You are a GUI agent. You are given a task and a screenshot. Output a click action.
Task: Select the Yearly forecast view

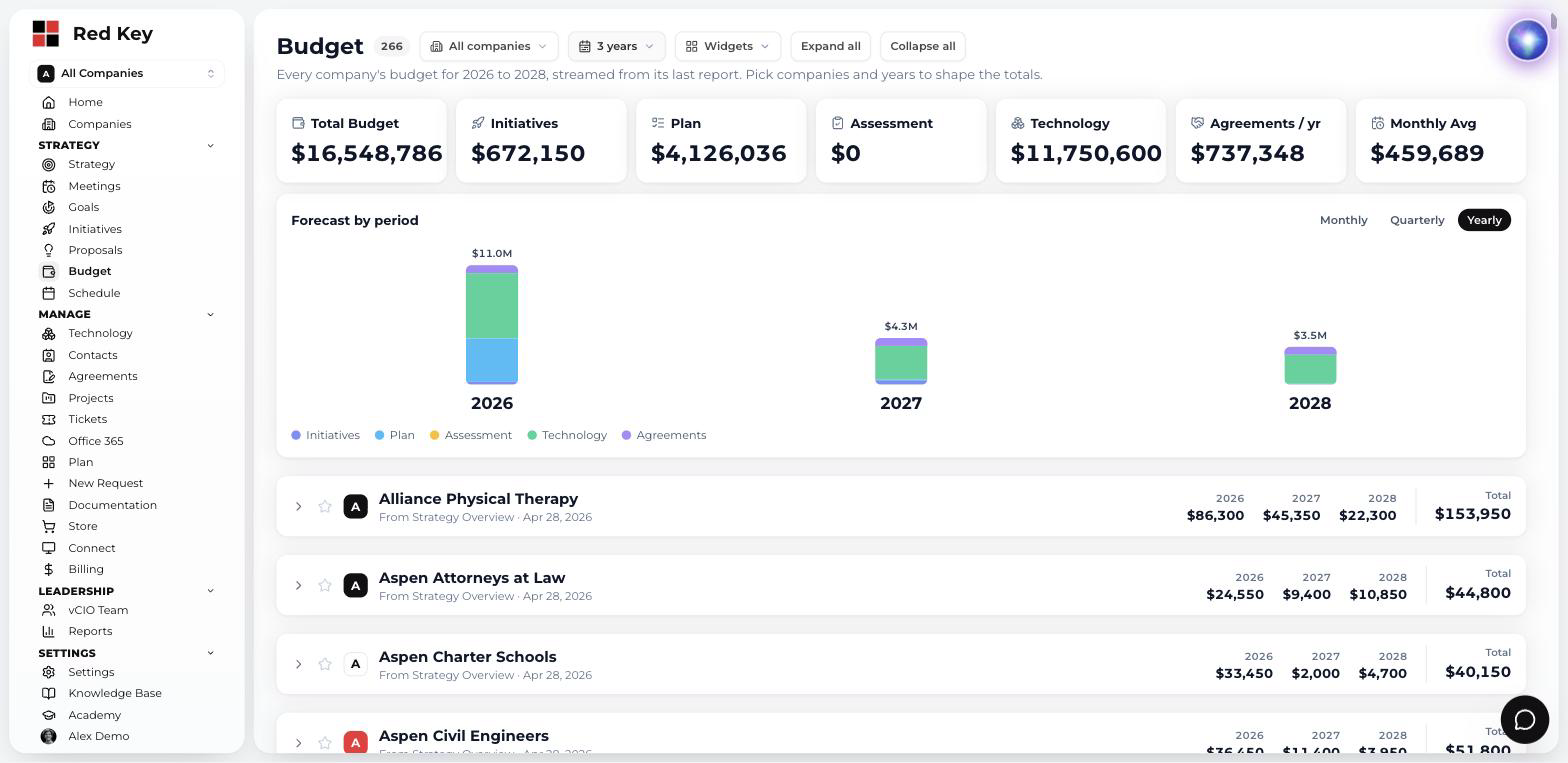tap(1484, 220)
